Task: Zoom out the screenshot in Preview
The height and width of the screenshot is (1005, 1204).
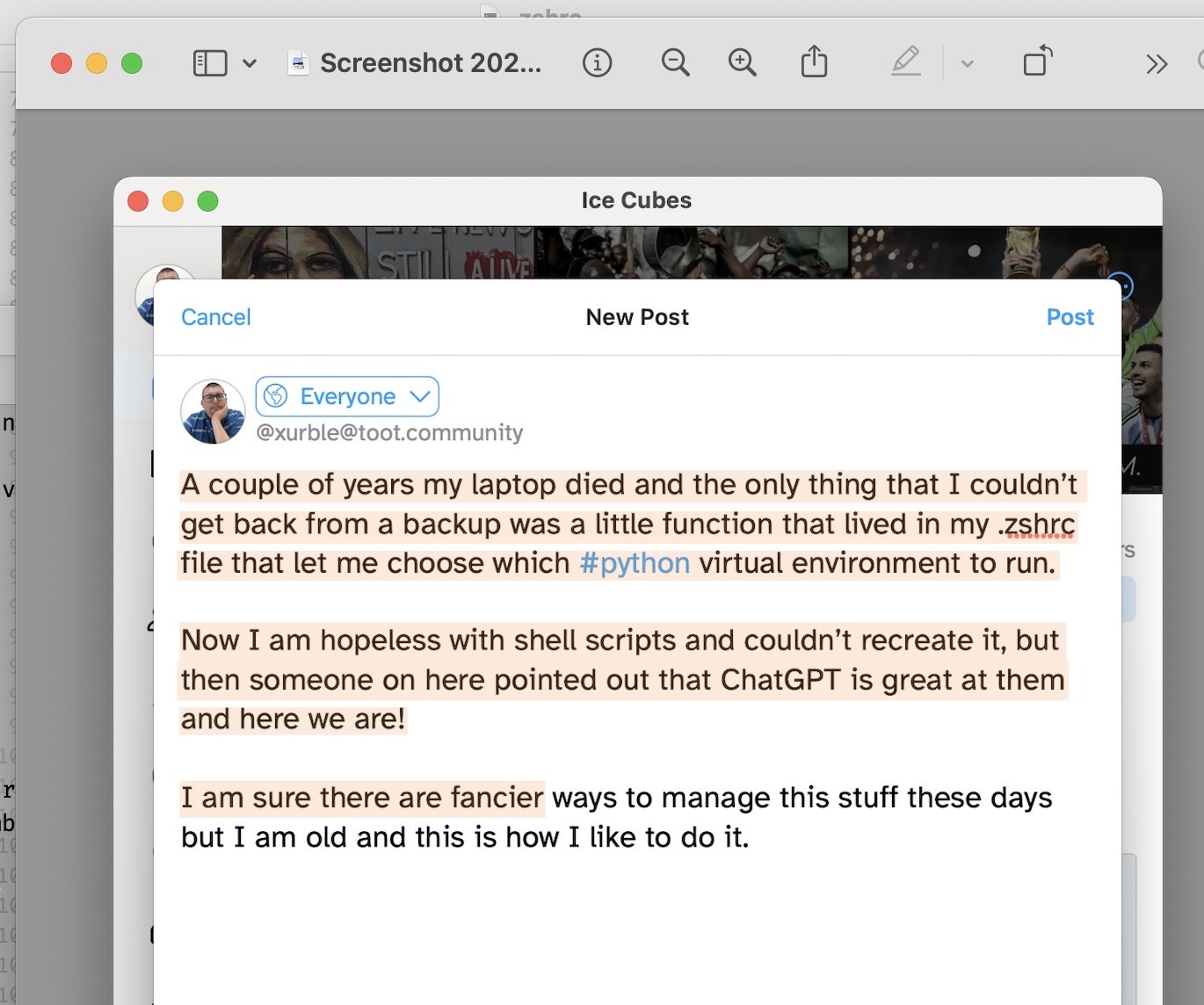Action: coord(675,63)
